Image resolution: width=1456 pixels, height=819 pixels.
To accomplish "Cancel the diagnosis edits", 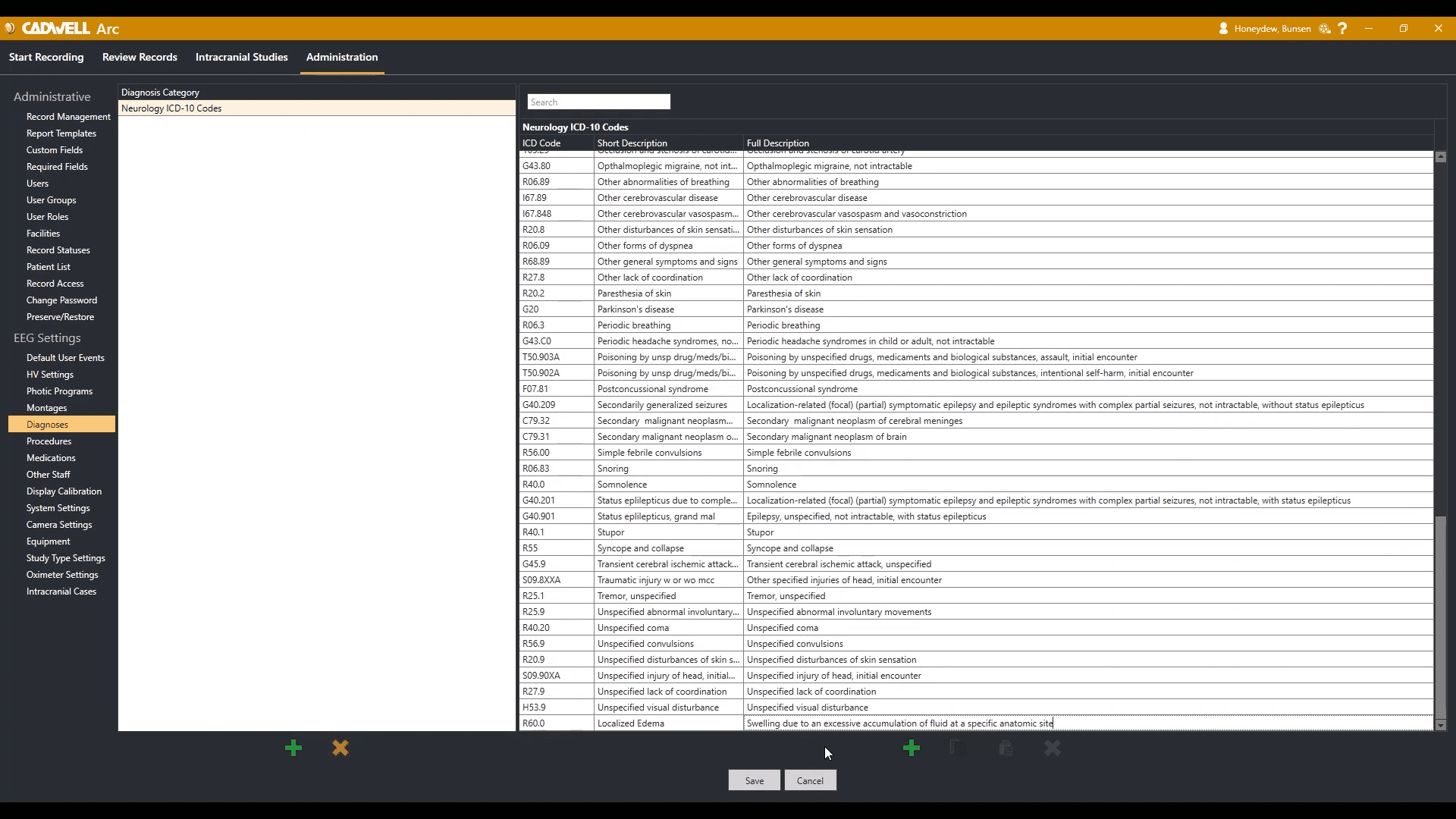I will (810, 780).
